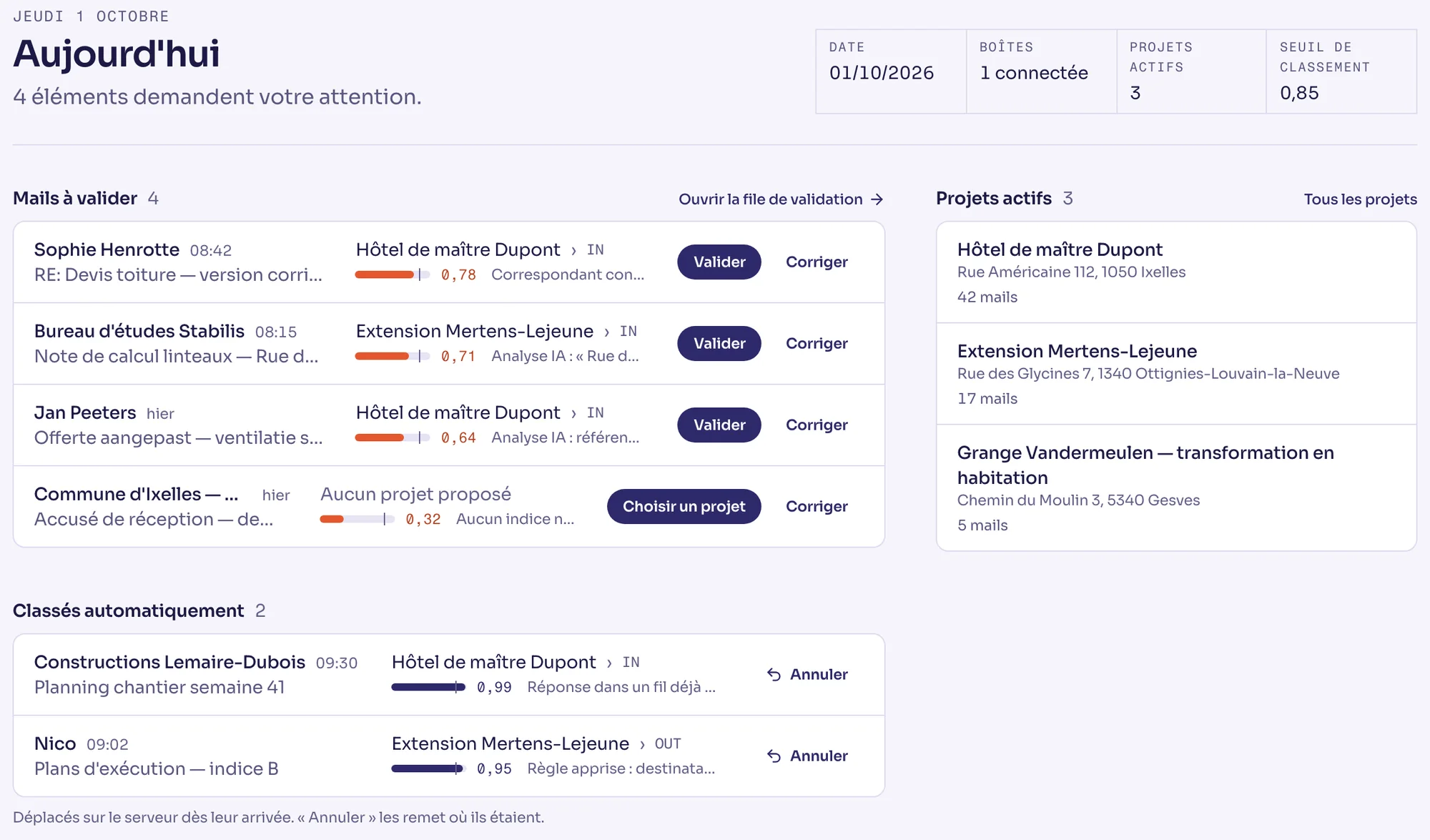The height and width of the screenshot is (840, 1430).
Task: Click the Annuler label for the Planning chantier semaine 41 mail
Action: click(819, 674)
